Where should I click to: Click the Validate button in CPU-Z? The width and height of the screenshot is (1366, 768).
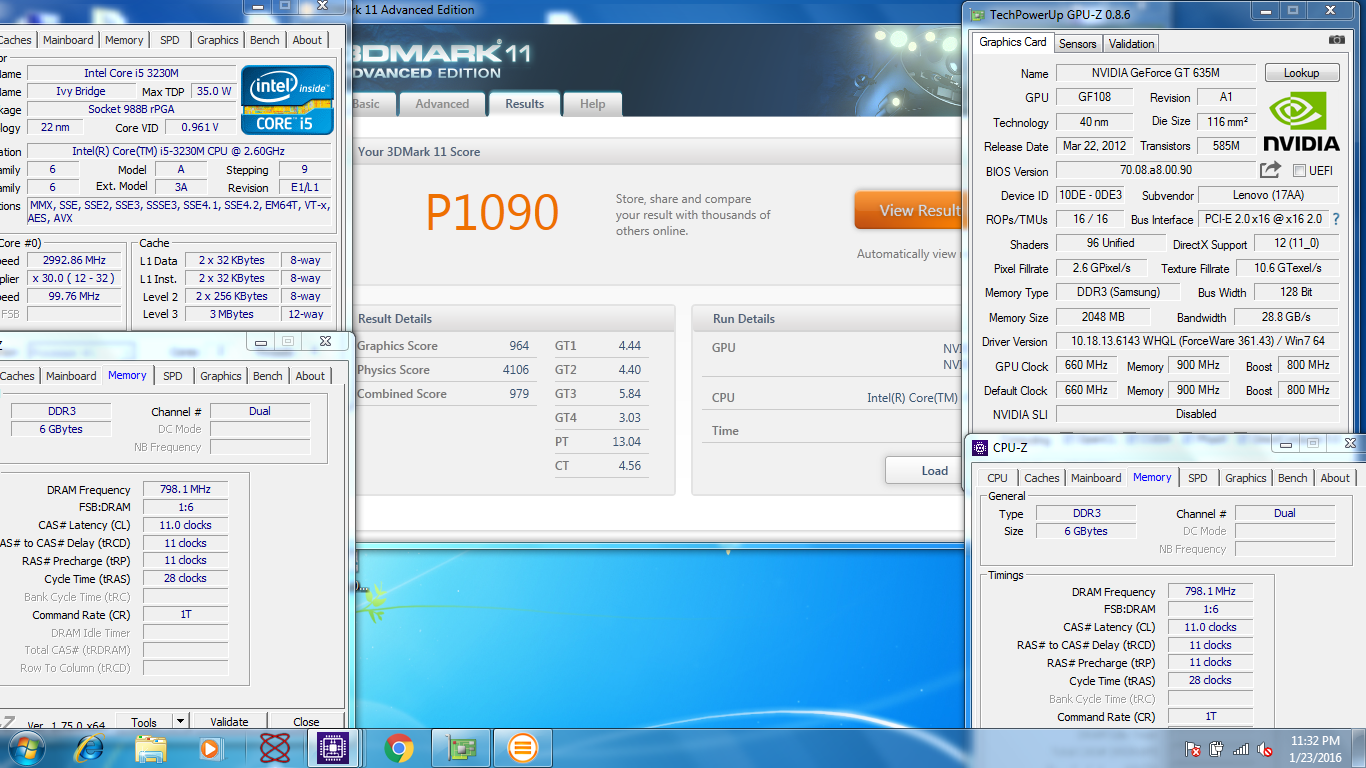(229, 721)
